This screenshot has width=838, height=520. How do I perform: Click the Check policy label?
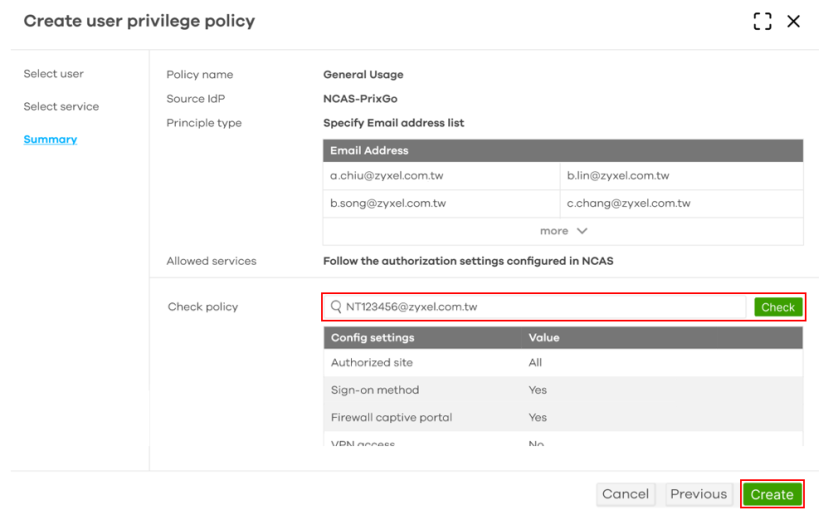(x=203, y=307)
